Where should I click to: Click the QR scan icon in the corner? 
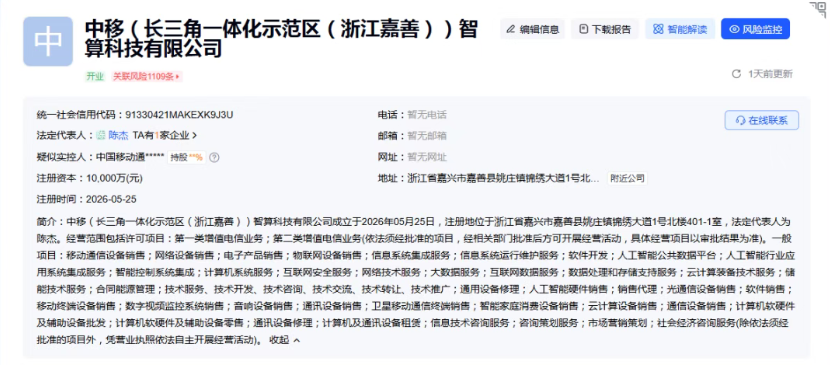pyautogui.click(x=820, y=9)
